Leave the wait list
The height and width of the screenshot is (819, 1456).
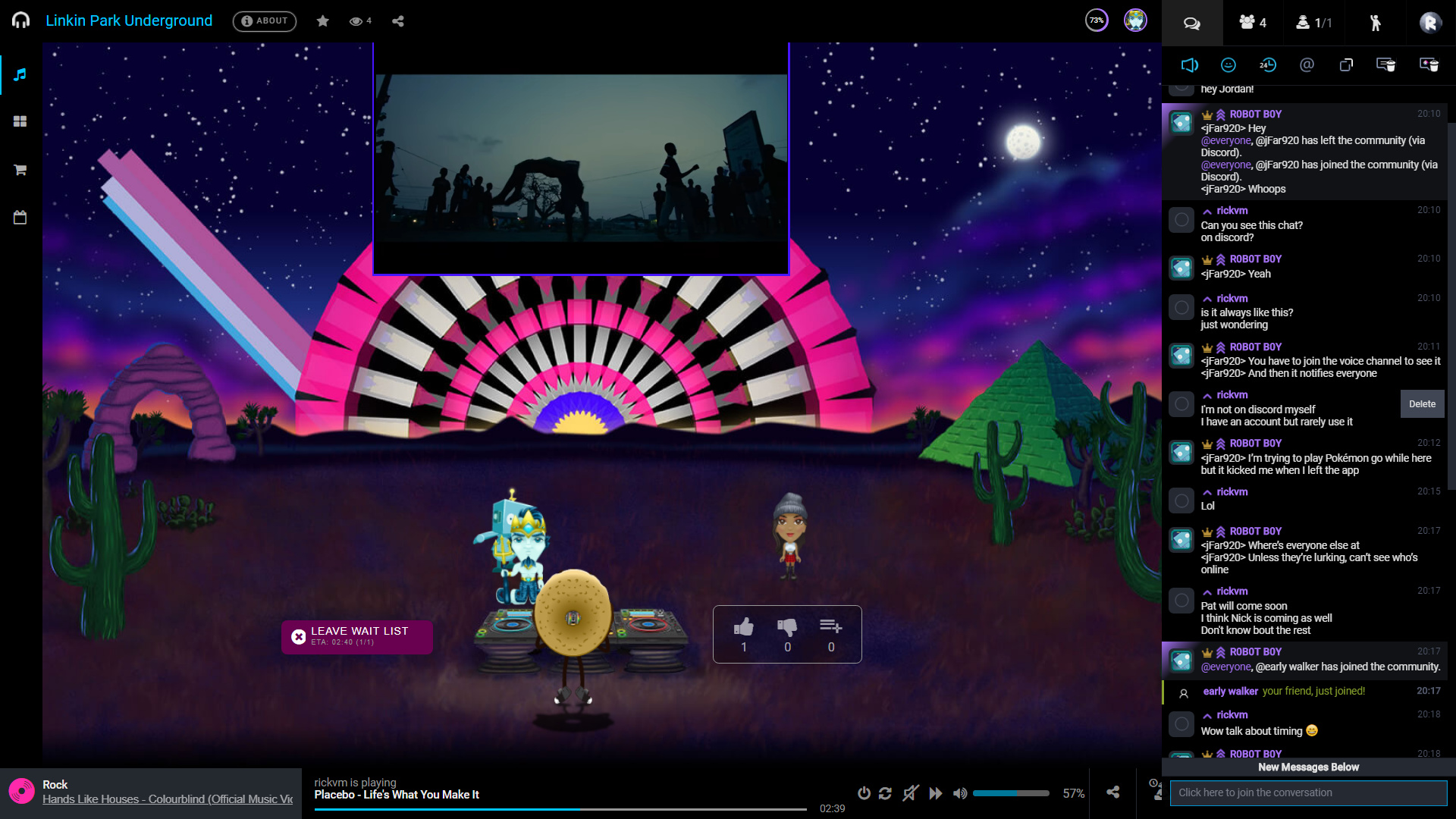(357, 636)
